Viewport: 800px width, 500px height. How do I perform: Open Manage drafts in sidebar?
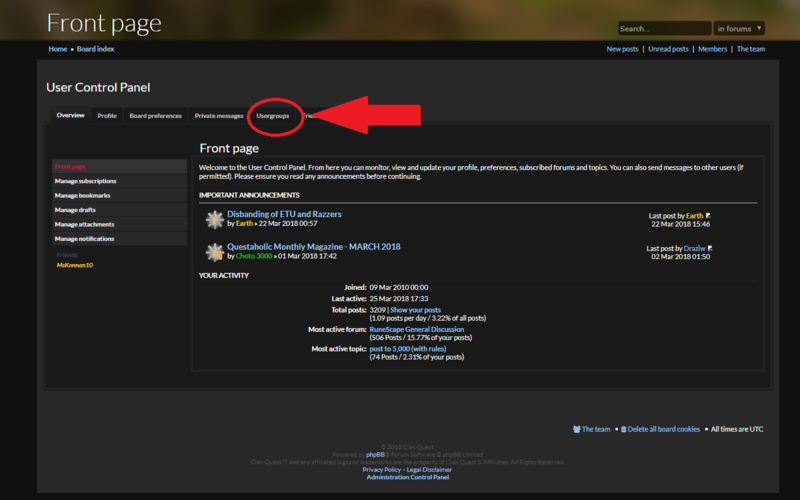[x=119, y=210]
